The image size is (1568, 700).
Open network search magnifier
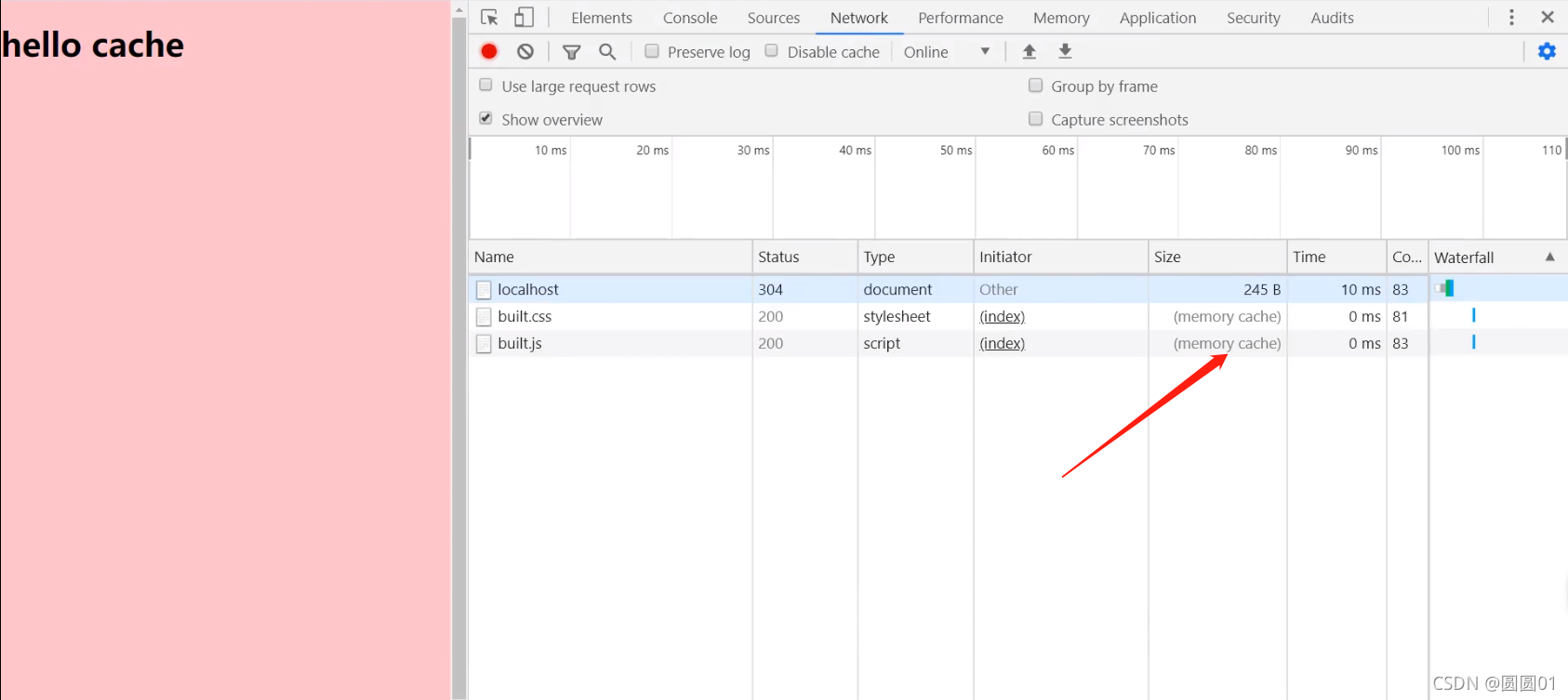click(607, 52)
